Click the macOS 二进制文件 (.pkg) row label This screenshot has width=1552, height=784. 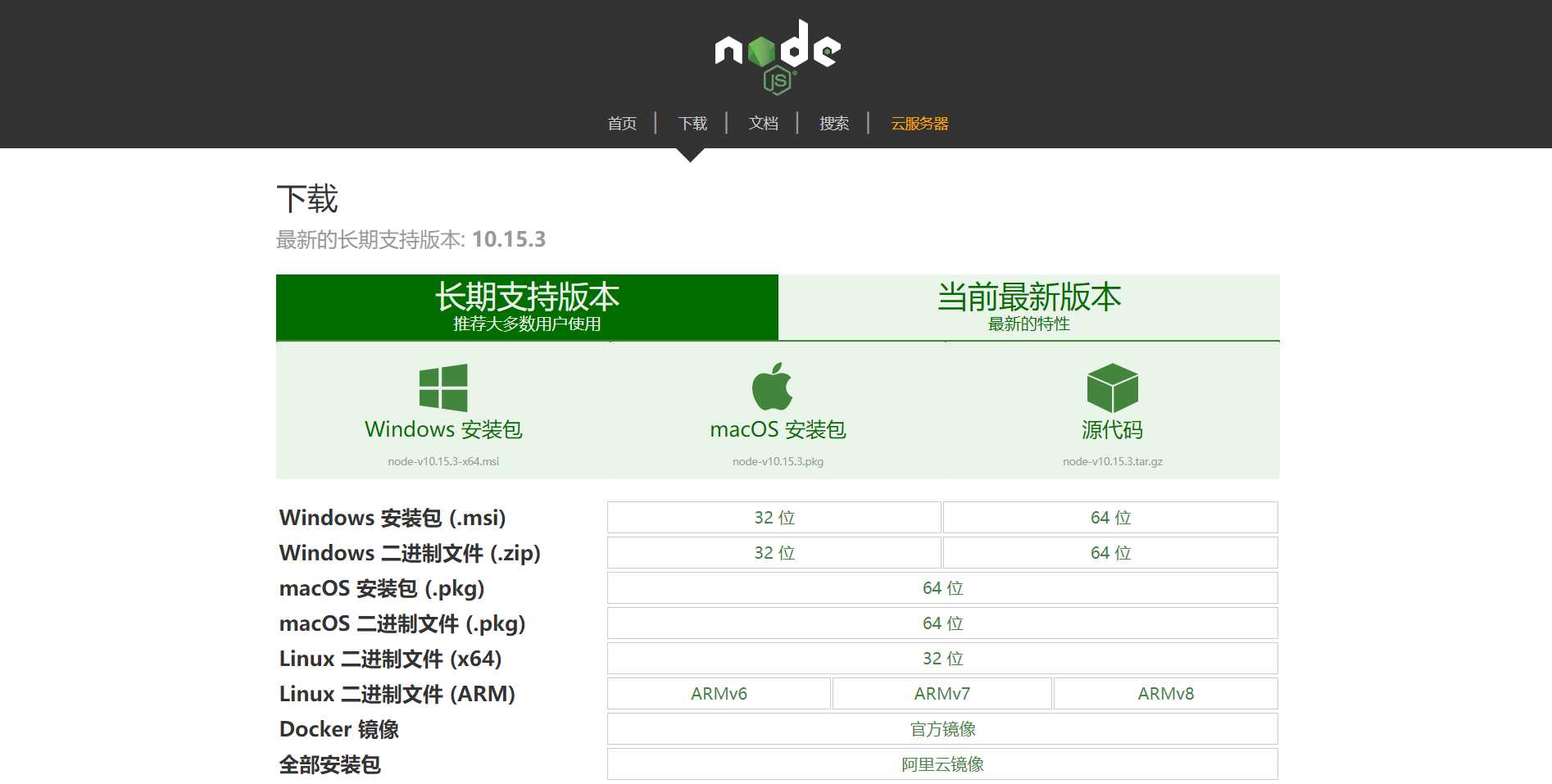coord(402,623)
